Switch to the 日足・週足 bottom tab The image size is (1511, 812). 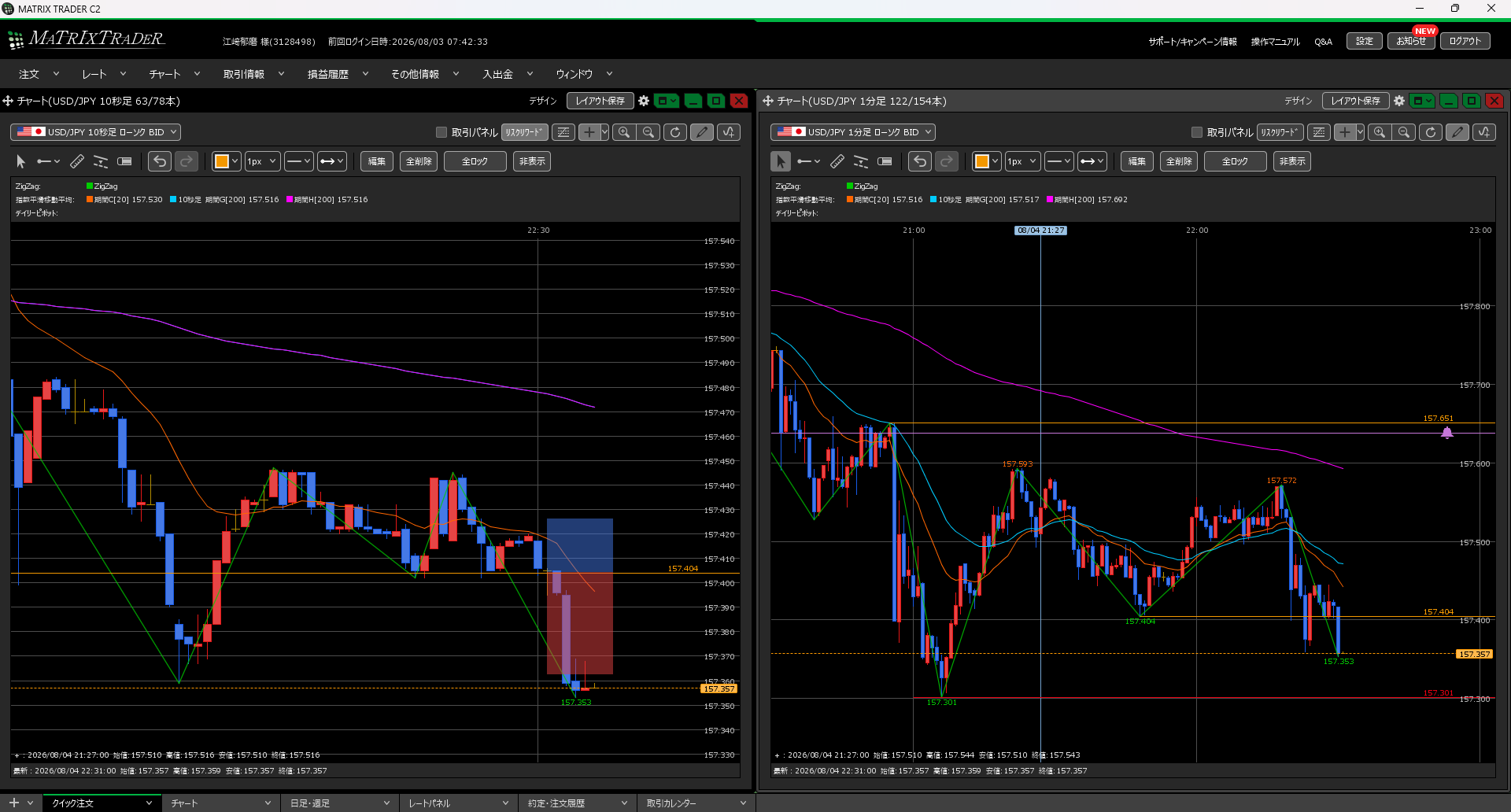click(x=340, y=803)
